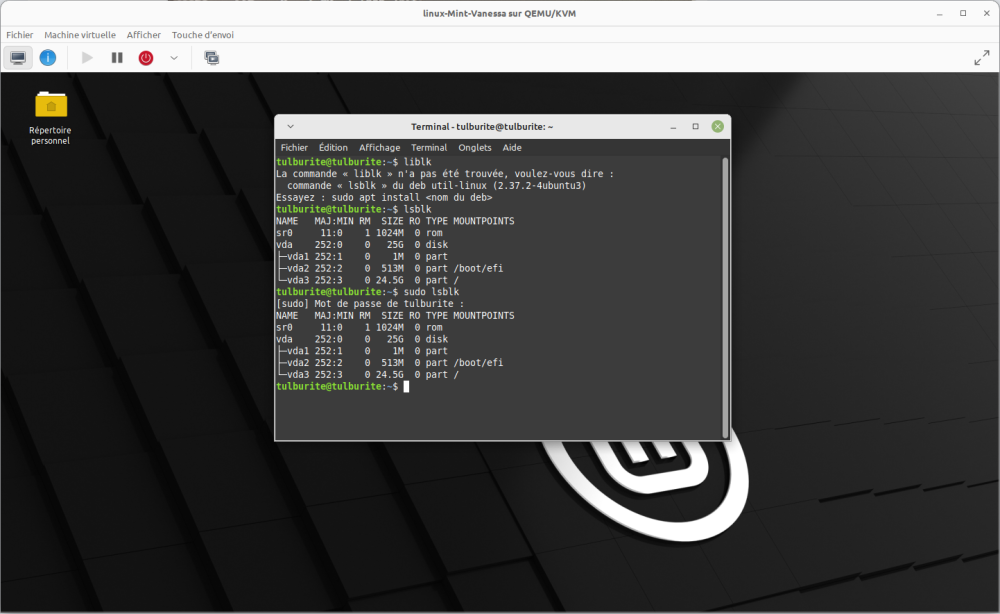Open the Afficher menu
The height and width of the screenshot is (614, 1000).
(x=144, y=35)
